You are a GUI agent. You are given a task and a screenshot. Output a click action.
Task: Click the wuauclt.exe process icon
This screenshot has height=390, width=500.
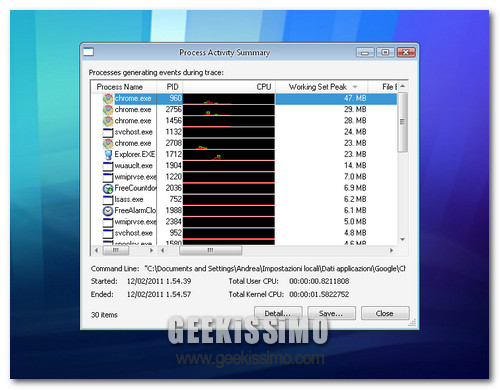pyautogui.click(x=108, y=166)
